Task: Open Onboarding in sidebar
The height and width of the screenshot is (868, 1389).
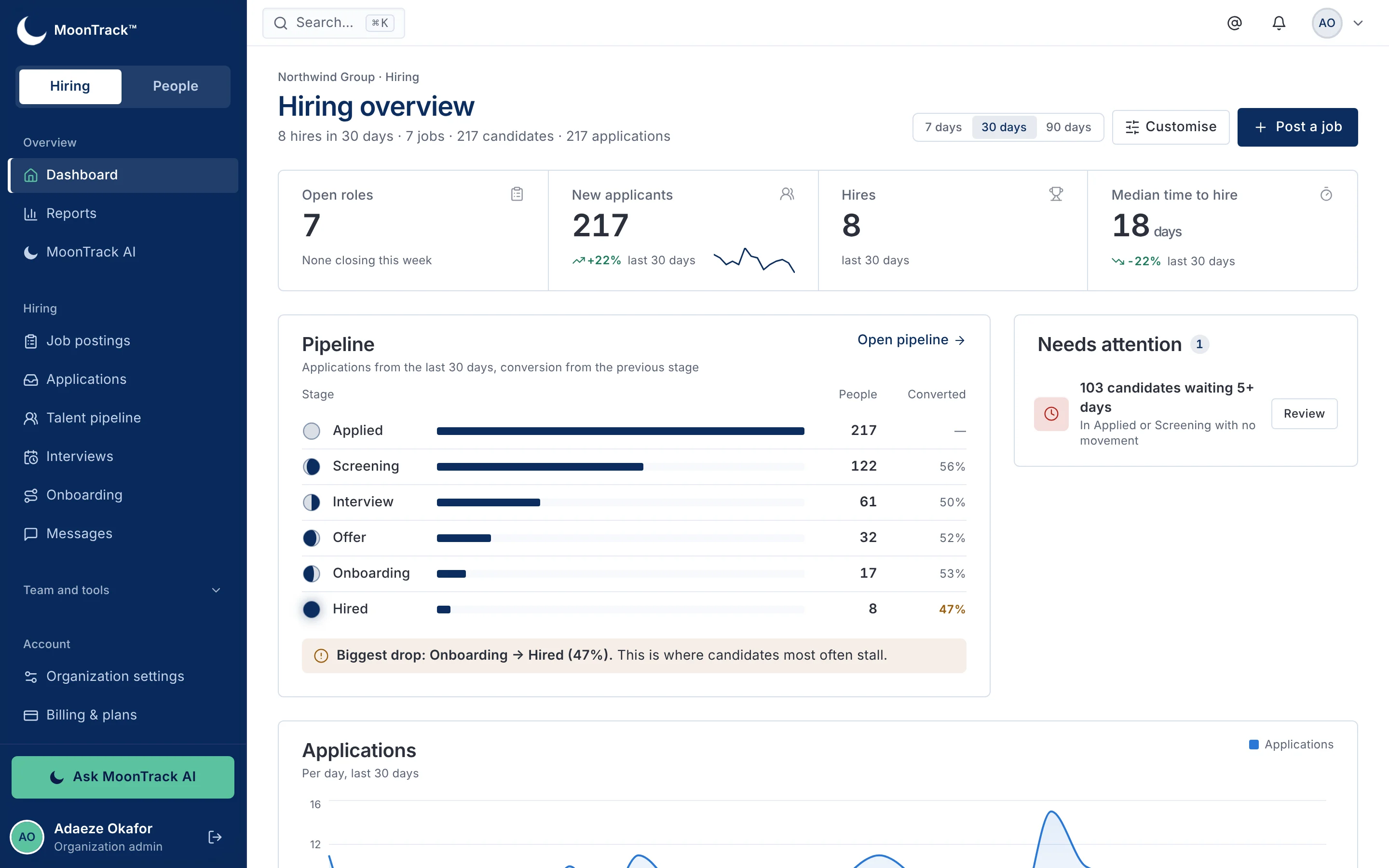Action: click(123, 495)
